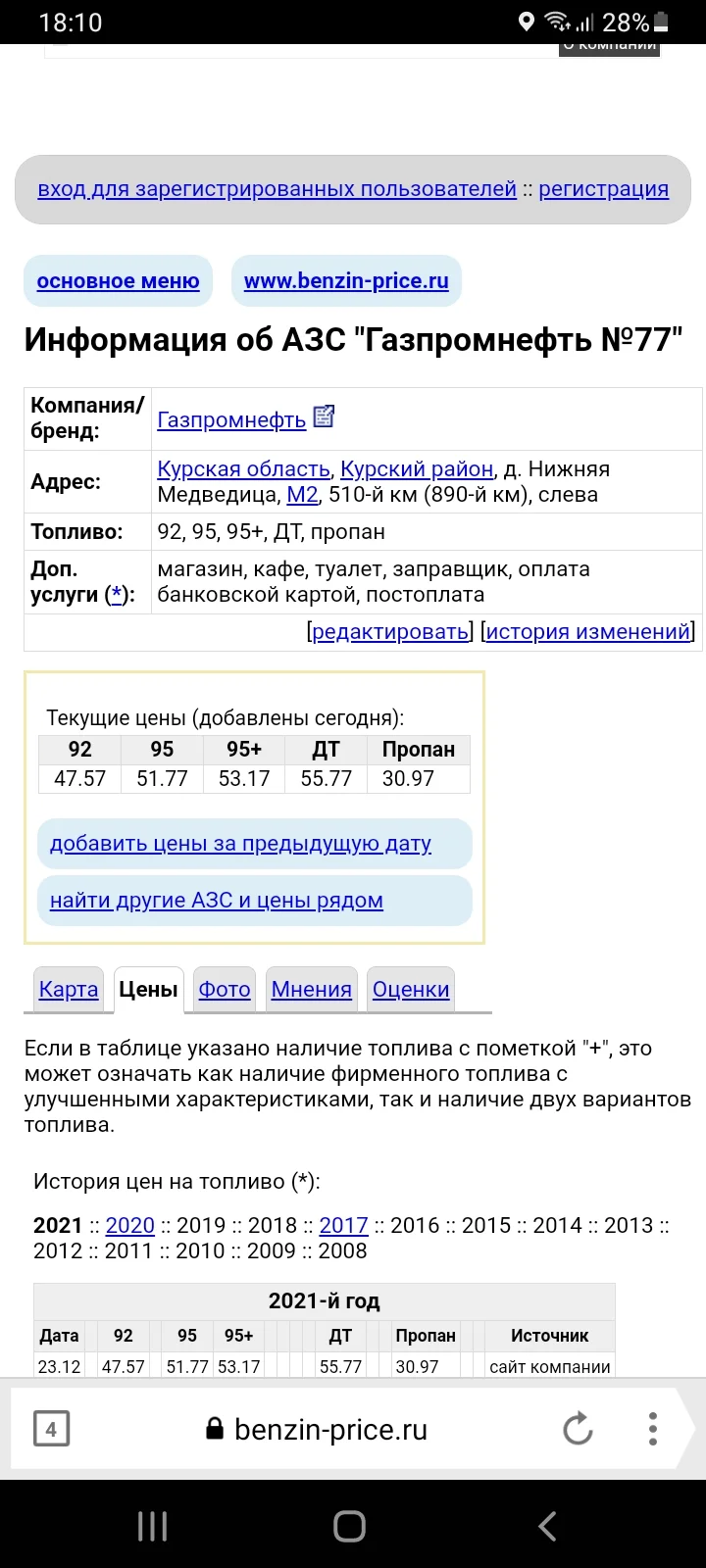This screenshot has width=706, height=1568.
Task: Click the Пропан header in current prices
Action: [x=419, y=750]
